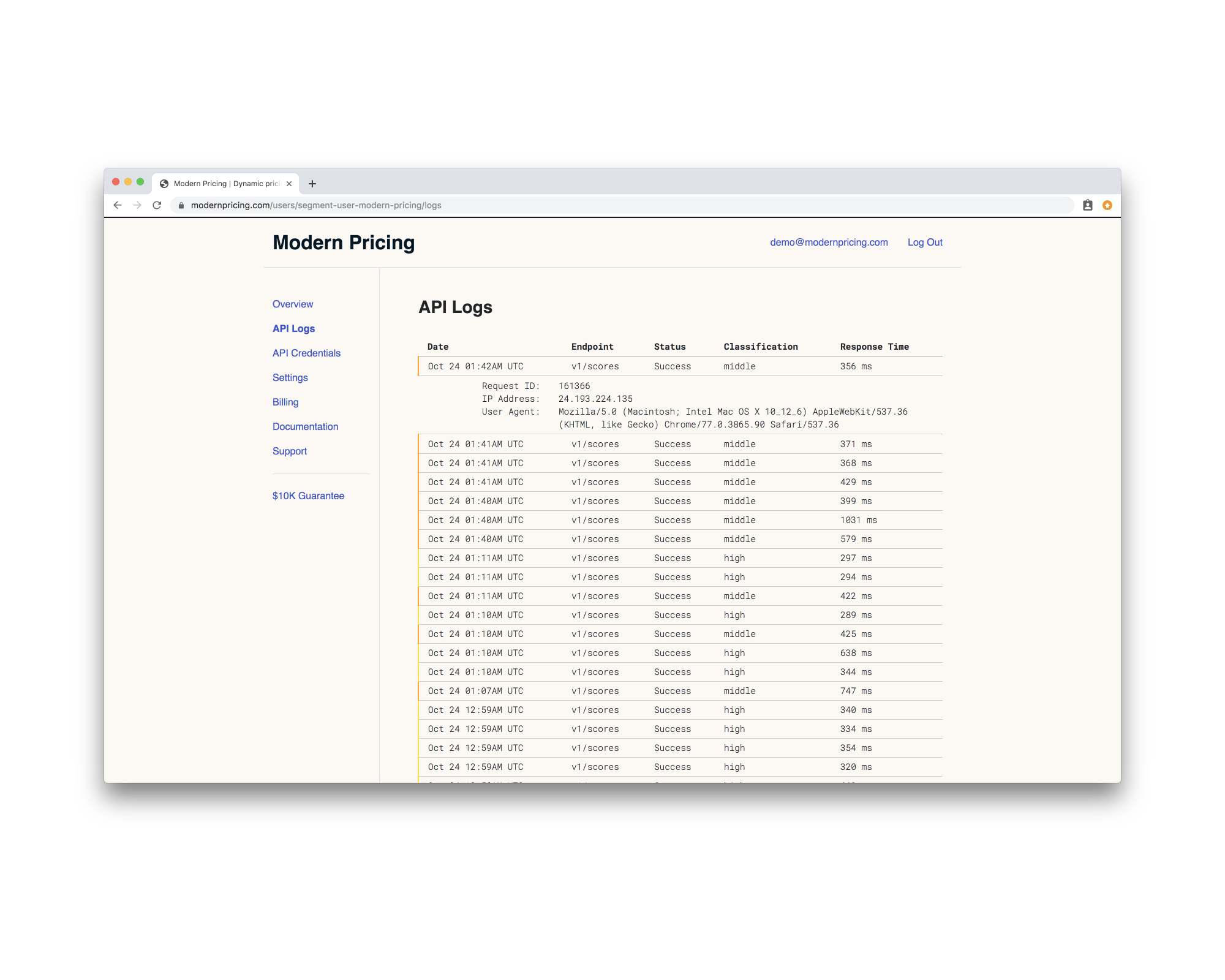Open the $10K Guarantee link
Screen dimensions: 1225x980
pyautogui.click(x=308, y=496)
